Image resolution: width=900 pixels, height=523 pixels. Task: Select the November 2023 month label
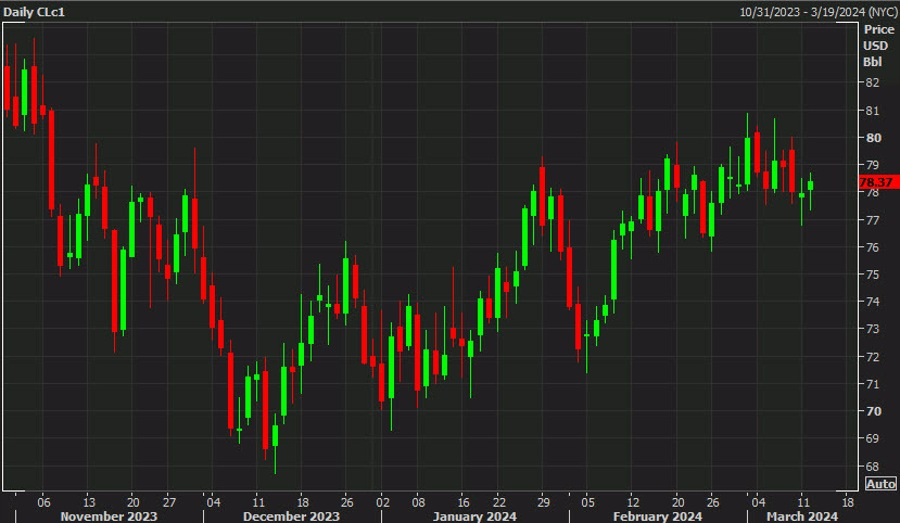[x=108, y=516]
